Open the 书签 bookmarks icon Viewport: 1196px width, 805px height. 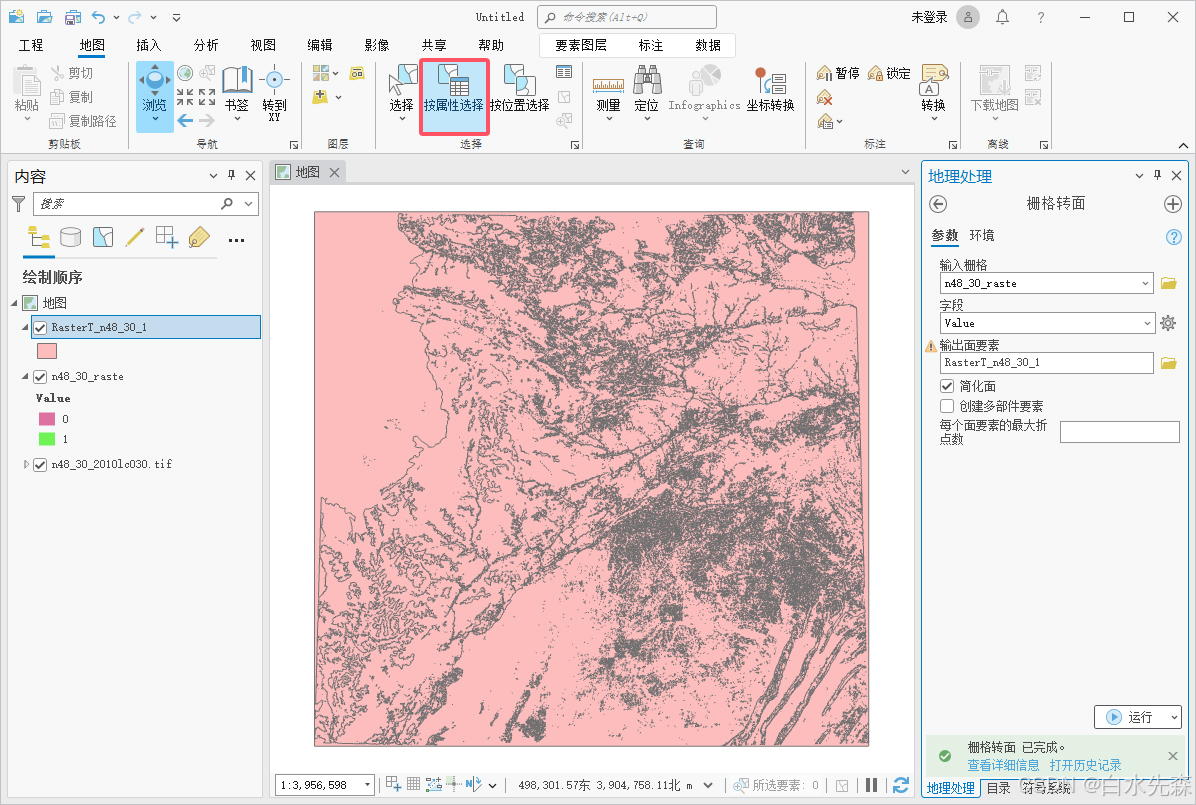click(x=237, y=82)
